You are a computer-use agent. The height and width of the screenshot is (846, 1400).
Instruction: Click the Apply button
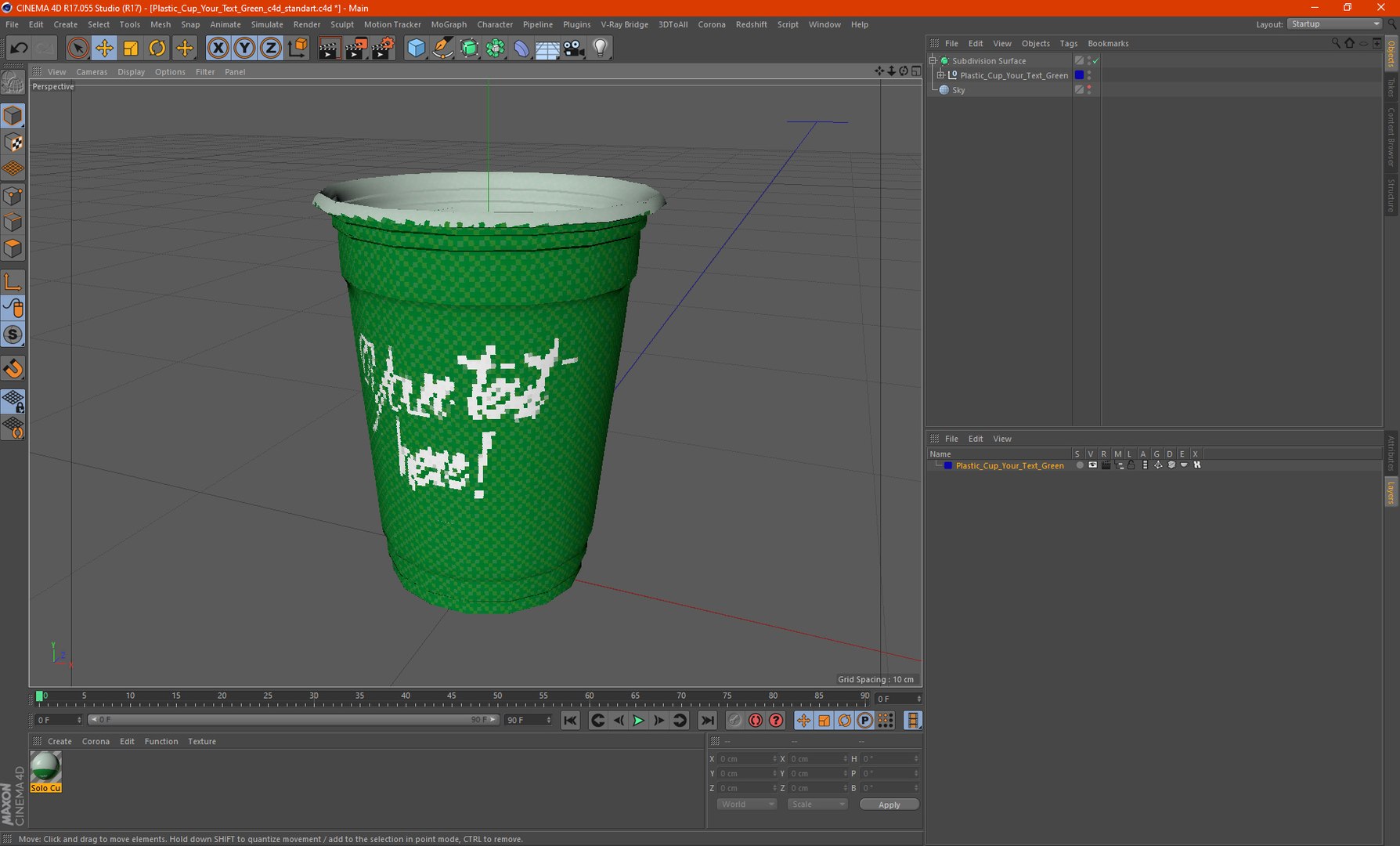click(x=889, y=804)
